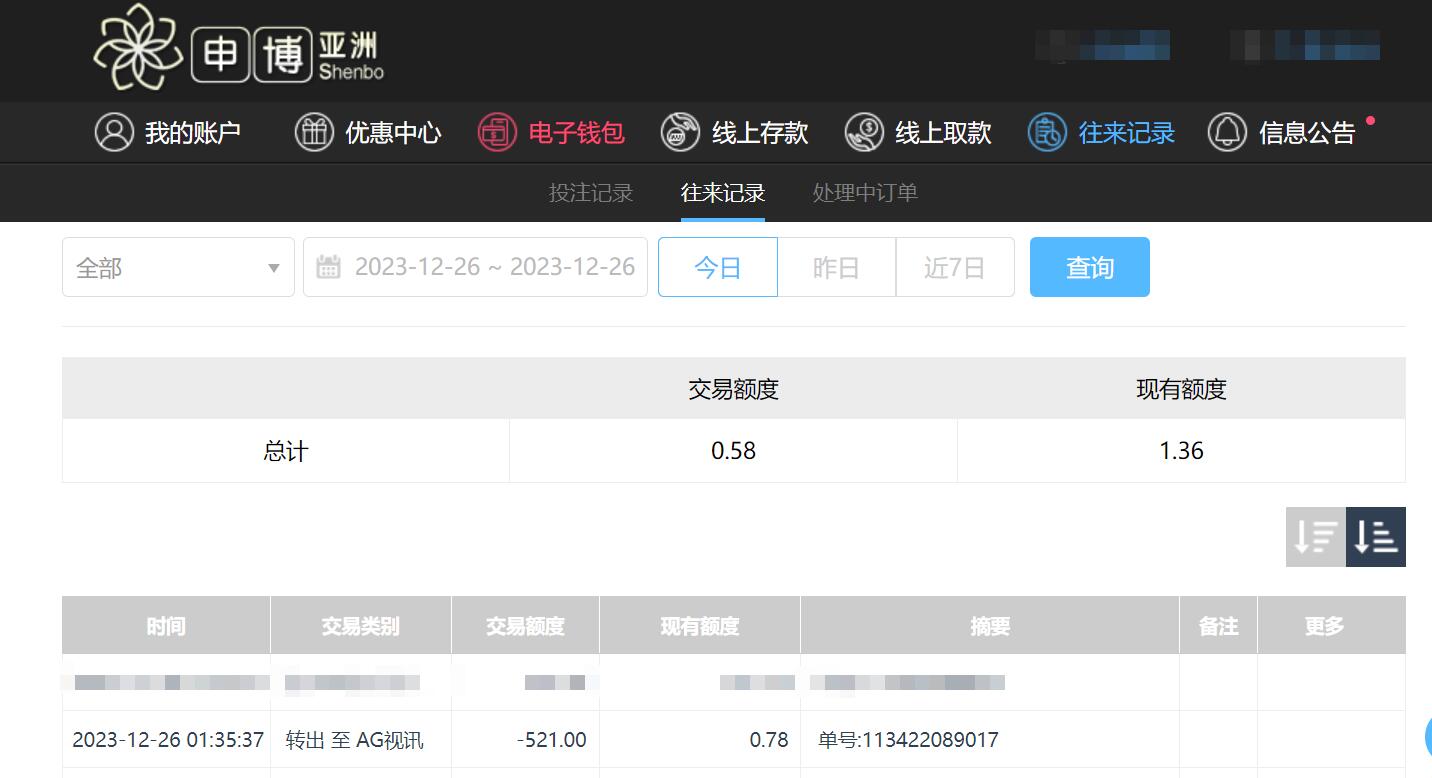Sort records with the light gray sort icon

[1316, 537]
